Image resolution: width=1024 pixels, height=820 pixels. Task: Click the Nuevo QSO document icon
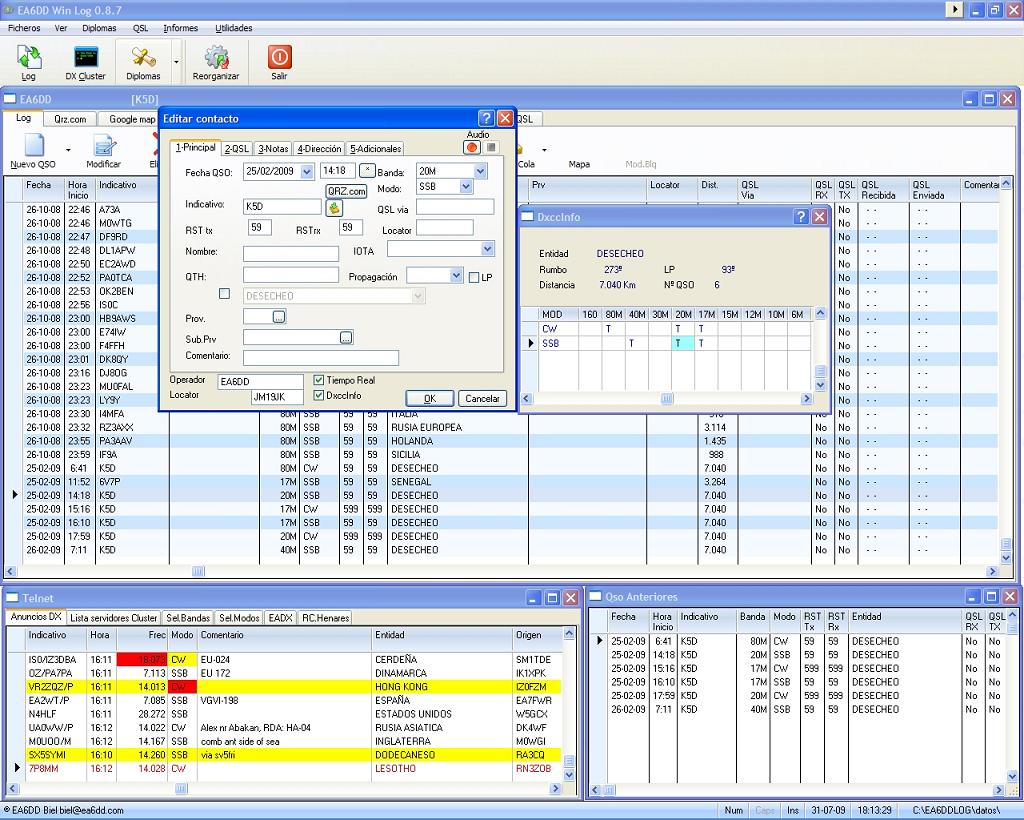coord(33,146)
